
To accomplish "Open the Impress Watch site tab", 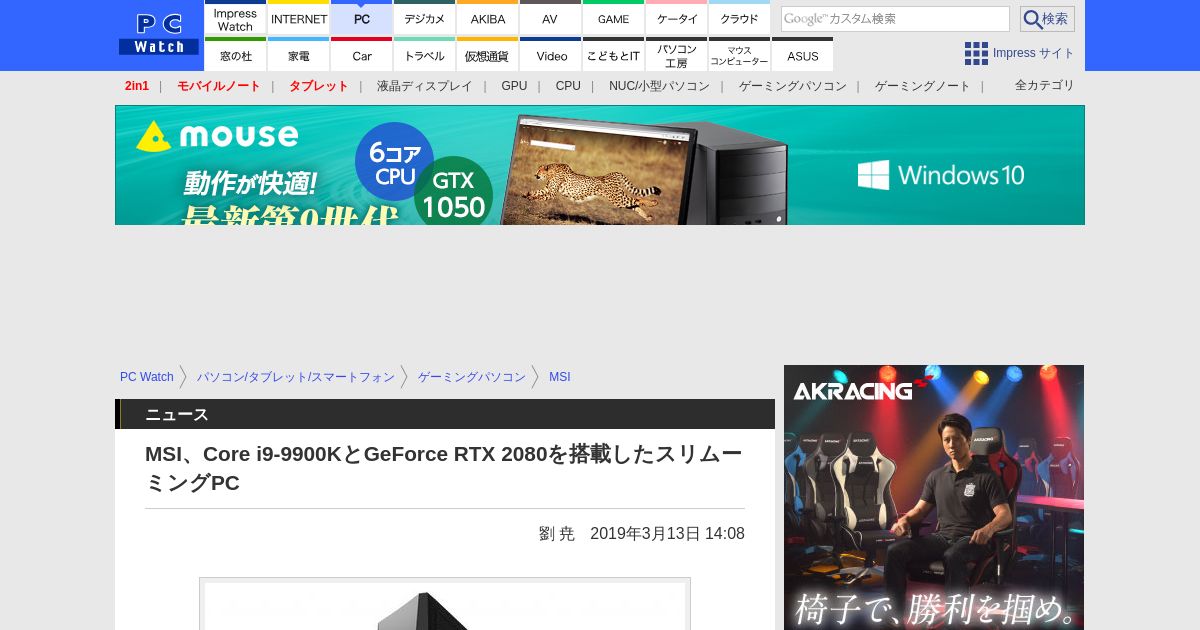I will tap(235, 17).
